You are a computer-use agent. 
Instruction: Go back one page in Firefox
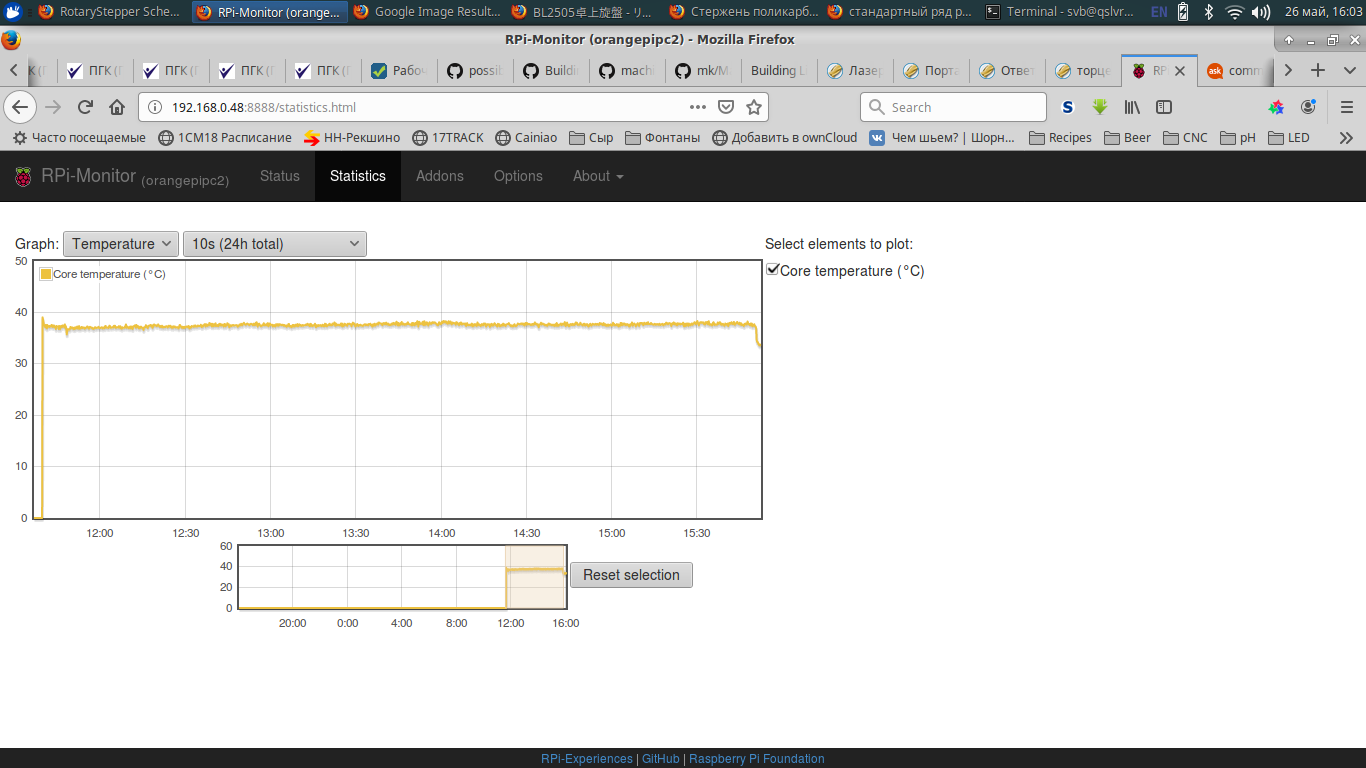pos(20,107)
